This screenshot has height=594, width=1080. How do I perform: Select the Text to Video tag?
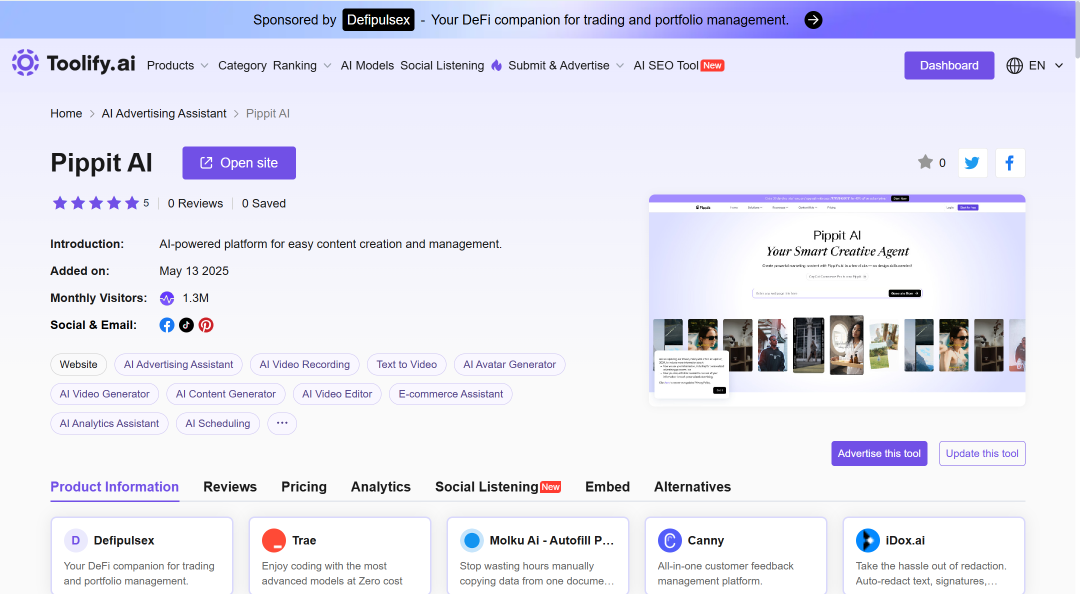pos(406,365)
